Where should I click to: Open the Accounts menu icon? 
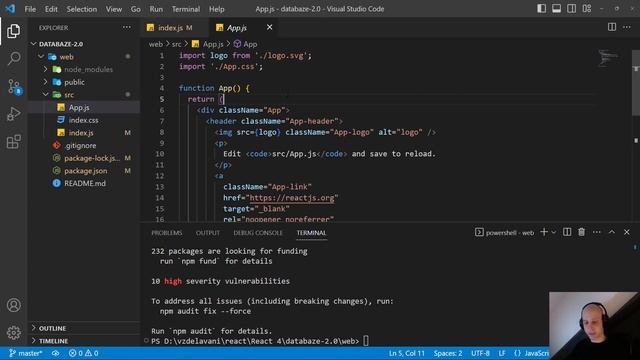tap(13, 305)
